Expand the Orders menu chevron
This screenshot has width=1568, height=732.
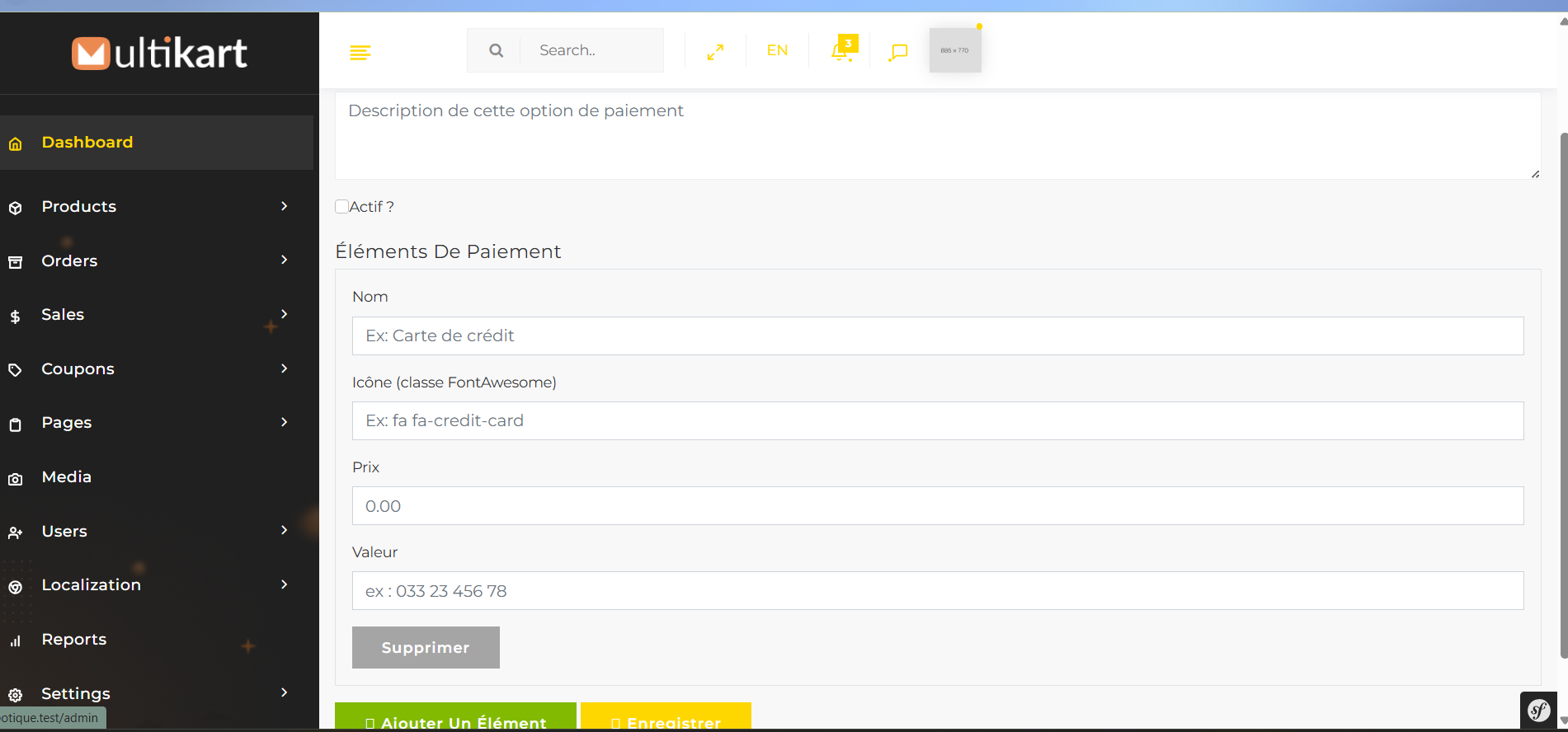pos(284,260)
